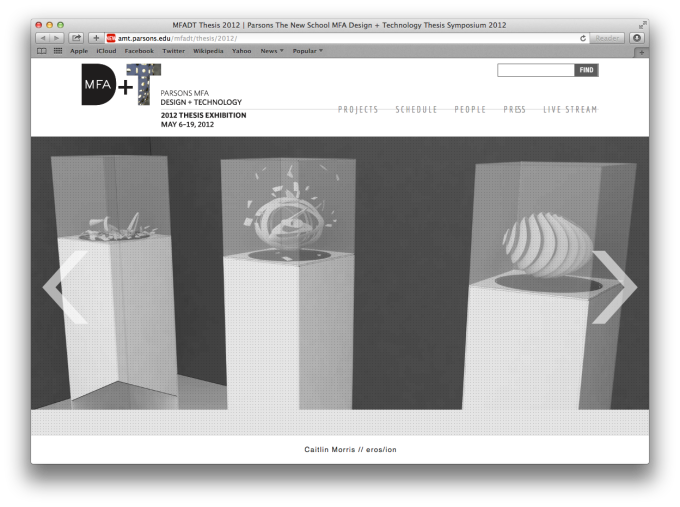Open the Facebook bookmark
680x507 pixels.
tap(139, 51)
